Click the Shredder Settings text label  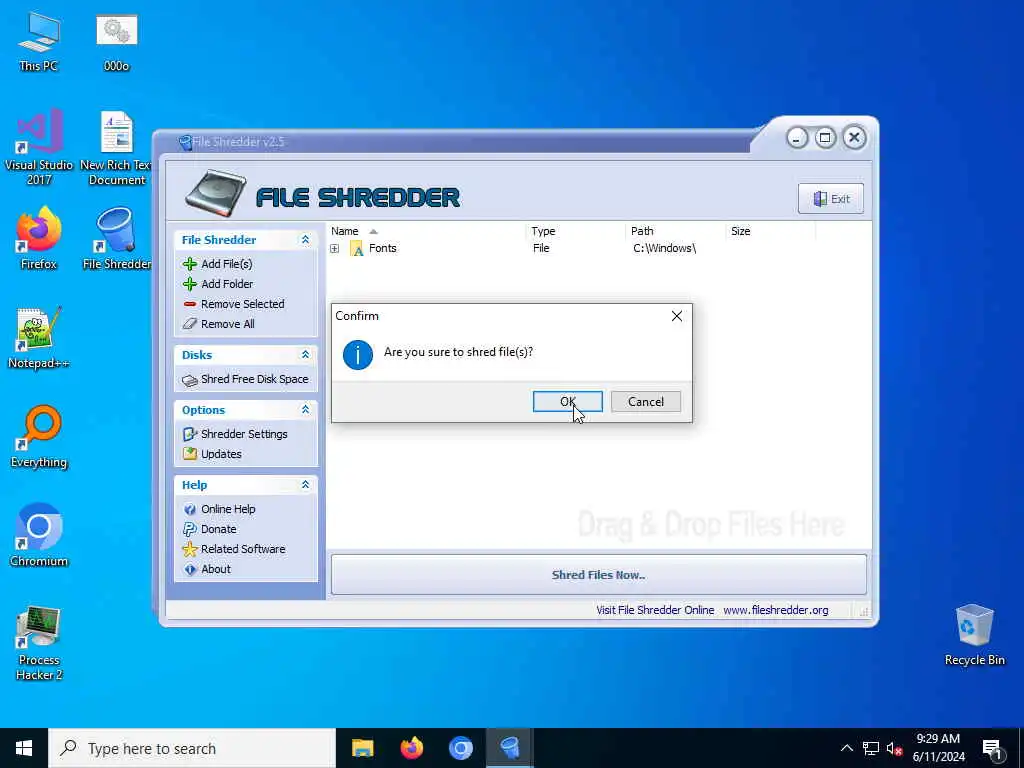(x=244, y=434)
